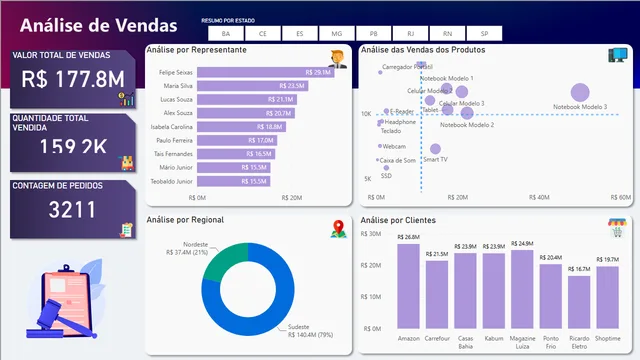Click the Nordeste R$ 37.4M (21%) label
The width and height of the screenshot is (640, 360).
[187, 248]
